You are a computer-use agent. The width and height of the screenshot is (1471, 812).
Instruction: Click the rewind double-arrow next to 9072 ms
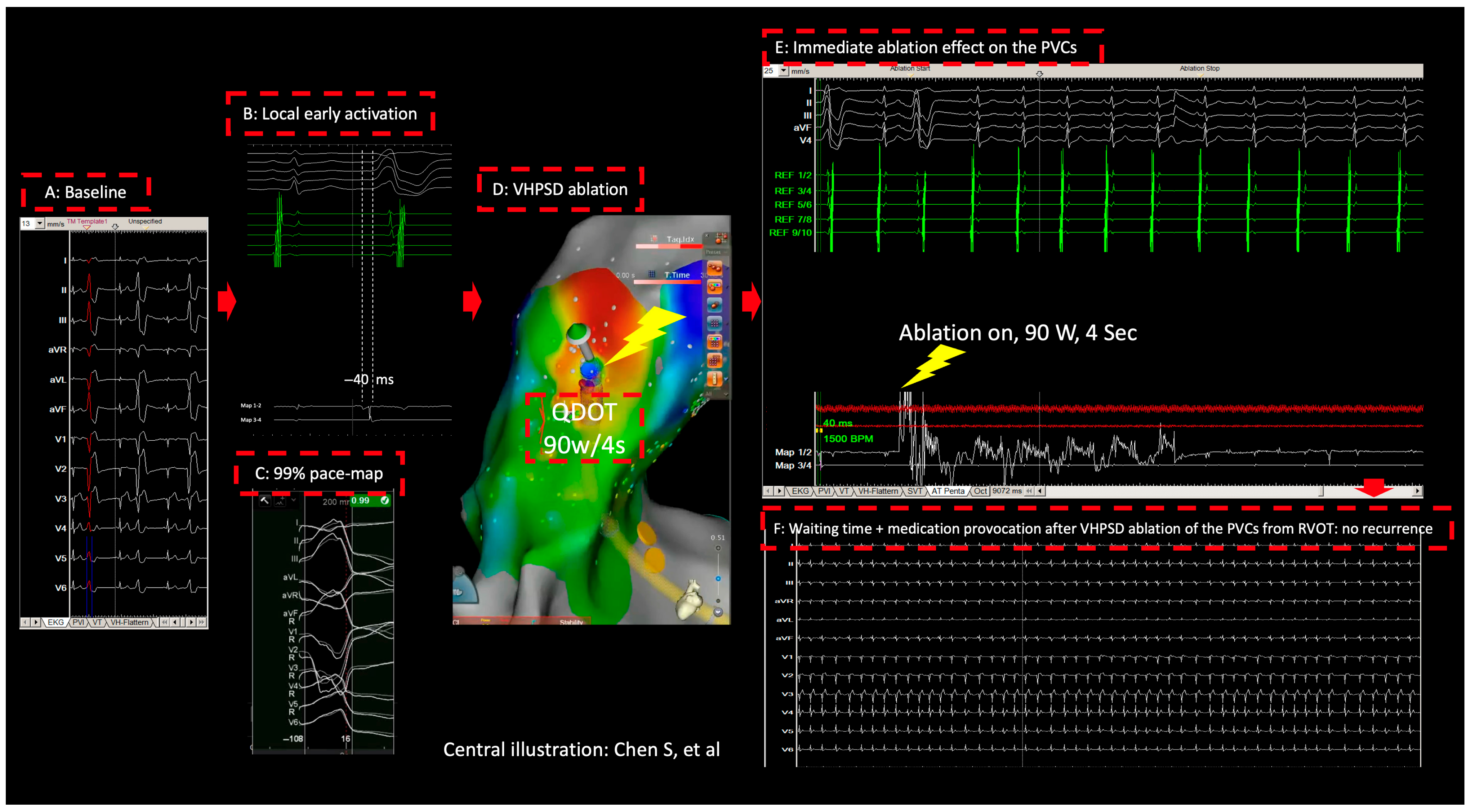pyautogui.click(x=1029, y=491)
